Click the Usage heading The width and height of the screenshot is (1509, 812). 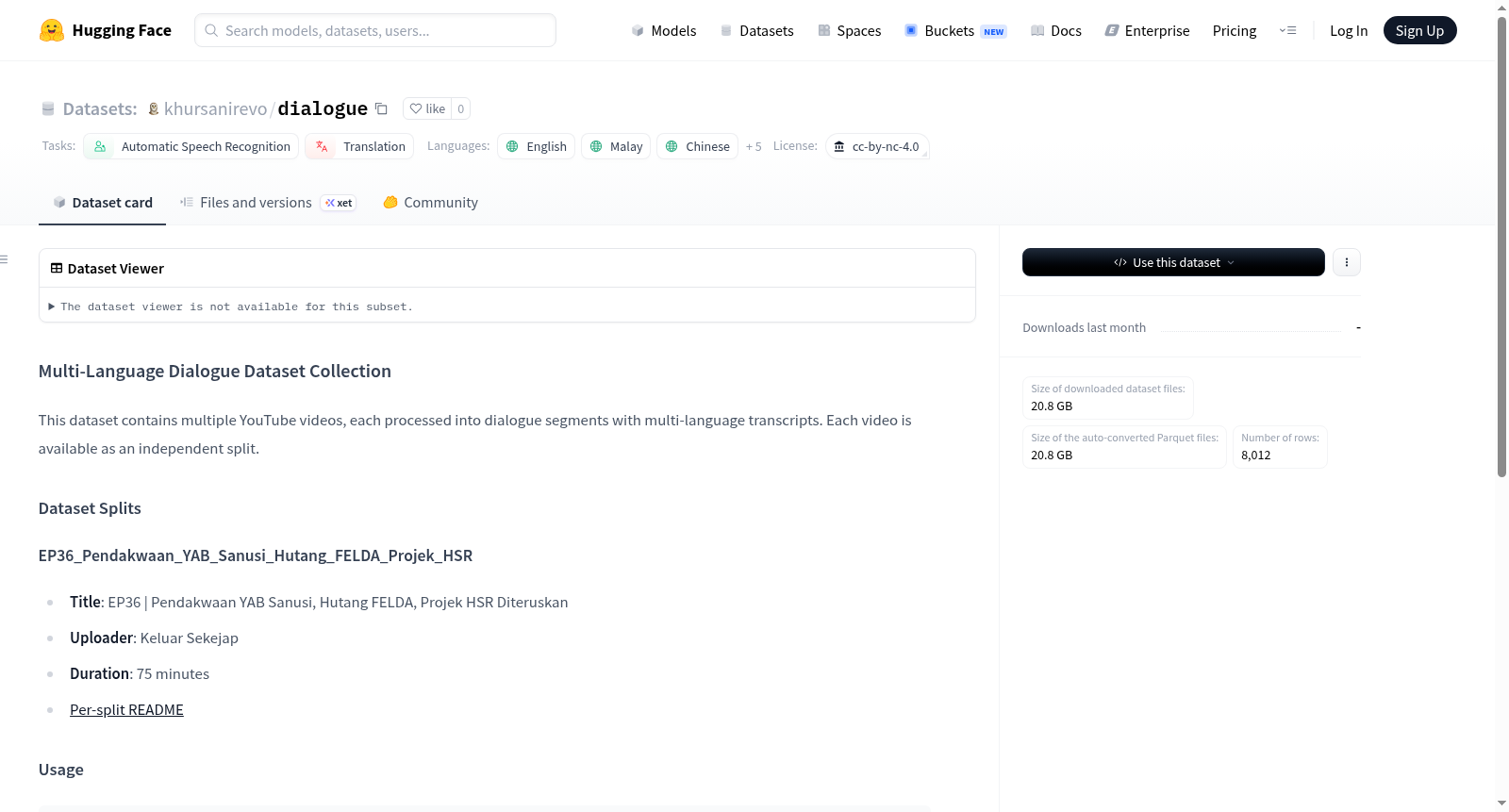click(61, 770)
